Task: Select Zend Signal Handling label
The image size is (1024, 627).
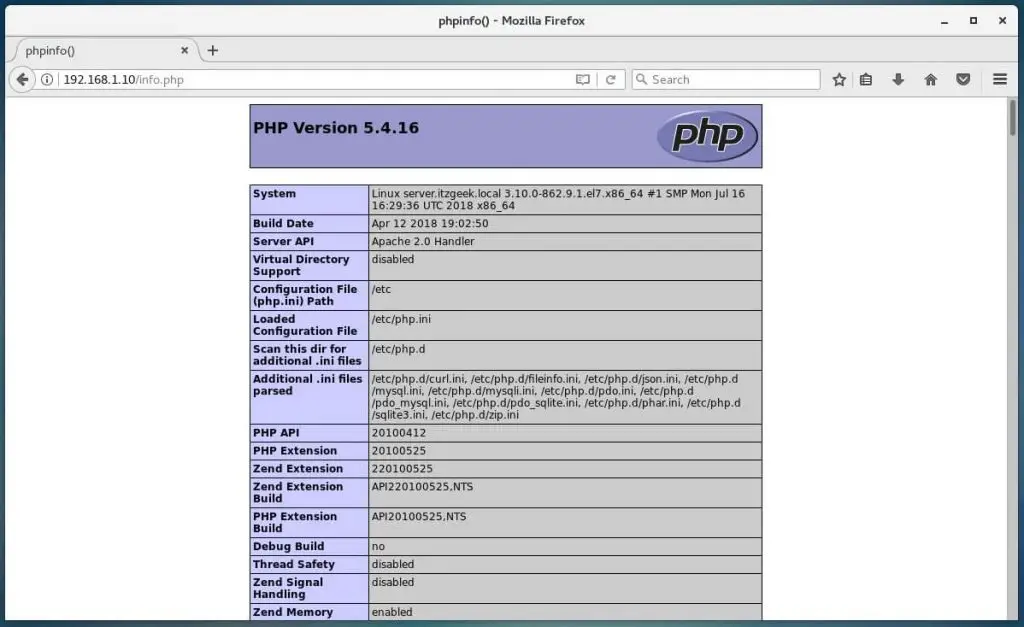Action: click(288, 588)
